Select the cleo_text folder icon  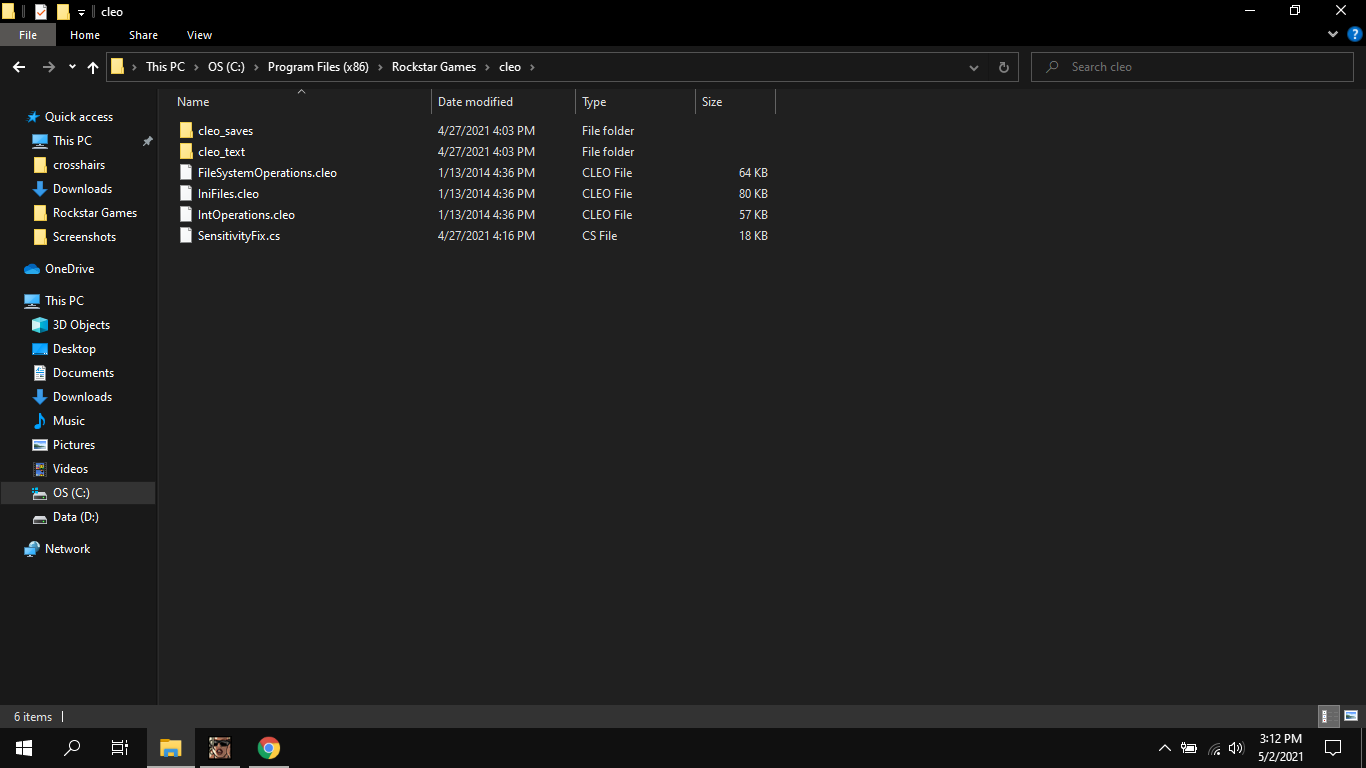(x=186, y=152)
